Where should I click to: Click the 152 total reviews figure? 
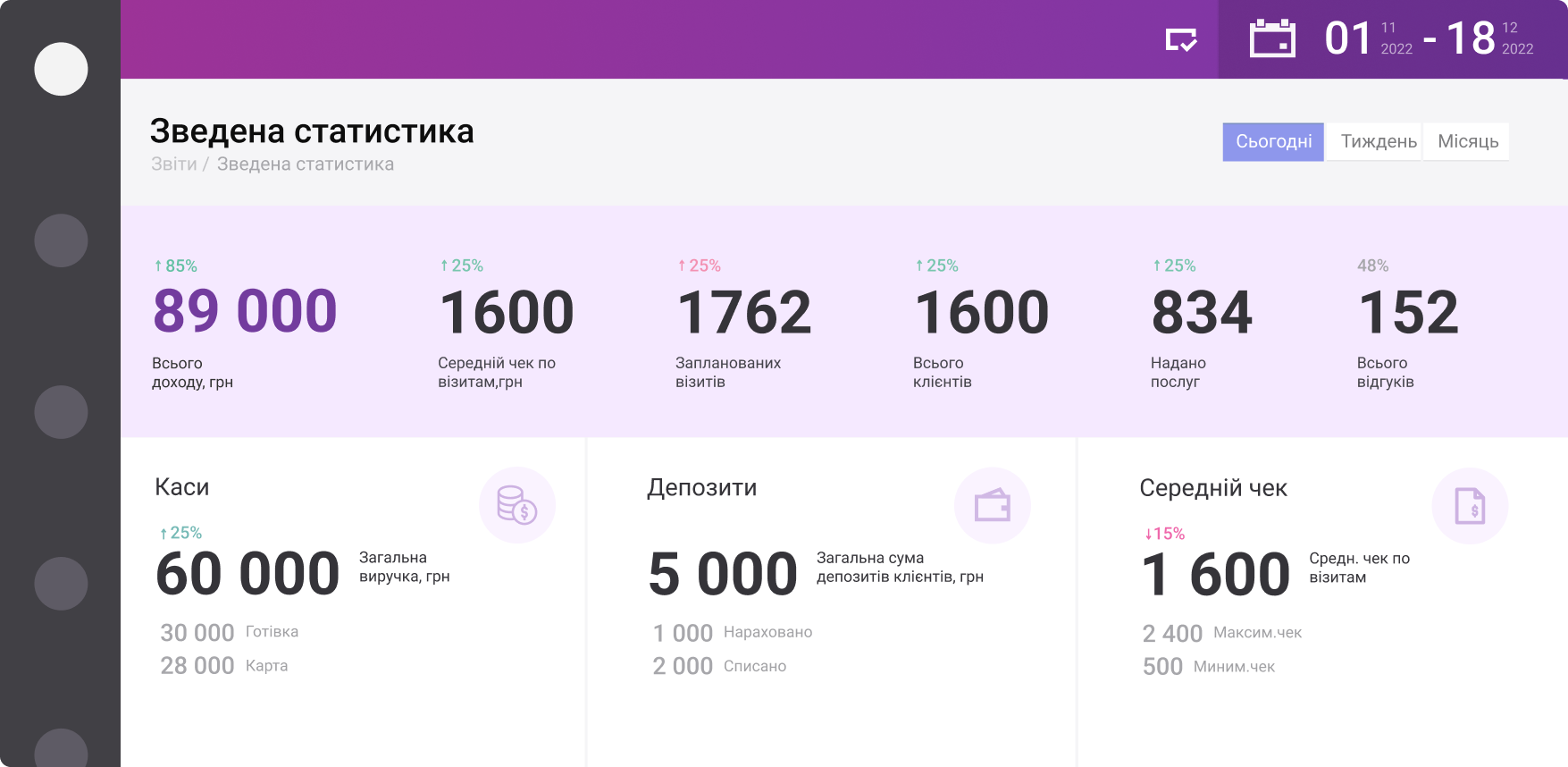pyautogui.click(x=1408, y=313)
